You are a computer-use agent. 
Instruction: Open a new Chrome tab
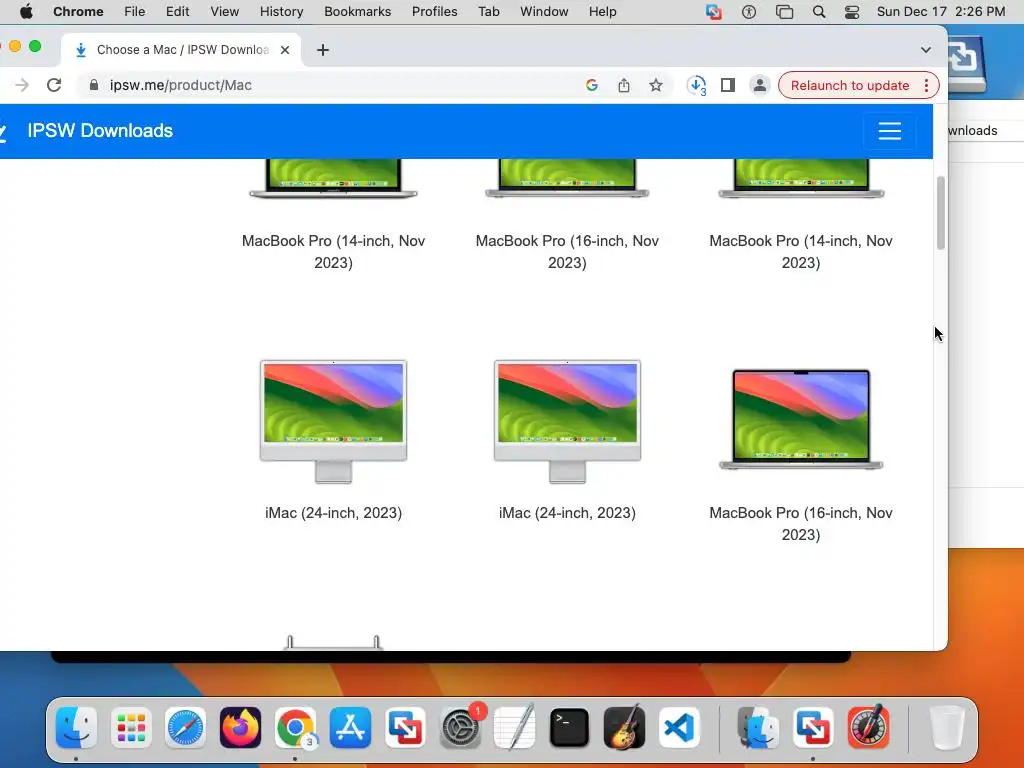coord(323,50)
